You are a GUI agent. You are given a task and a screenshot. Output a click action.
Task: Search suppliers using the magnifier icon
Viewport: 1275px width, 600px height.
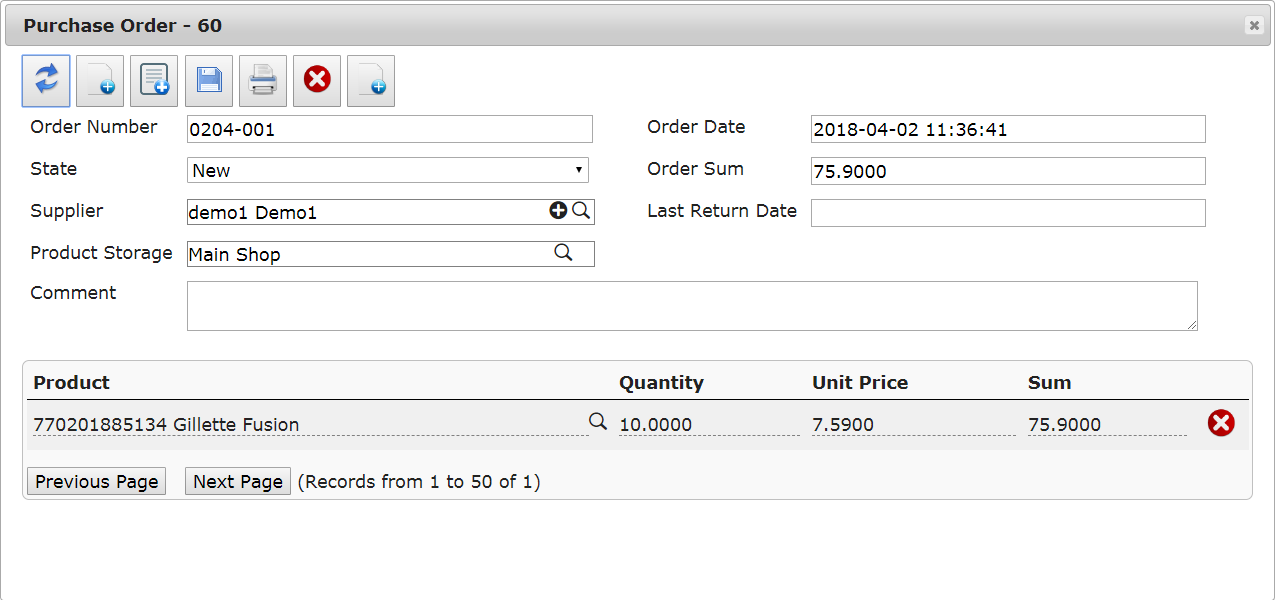pos(581,211)
